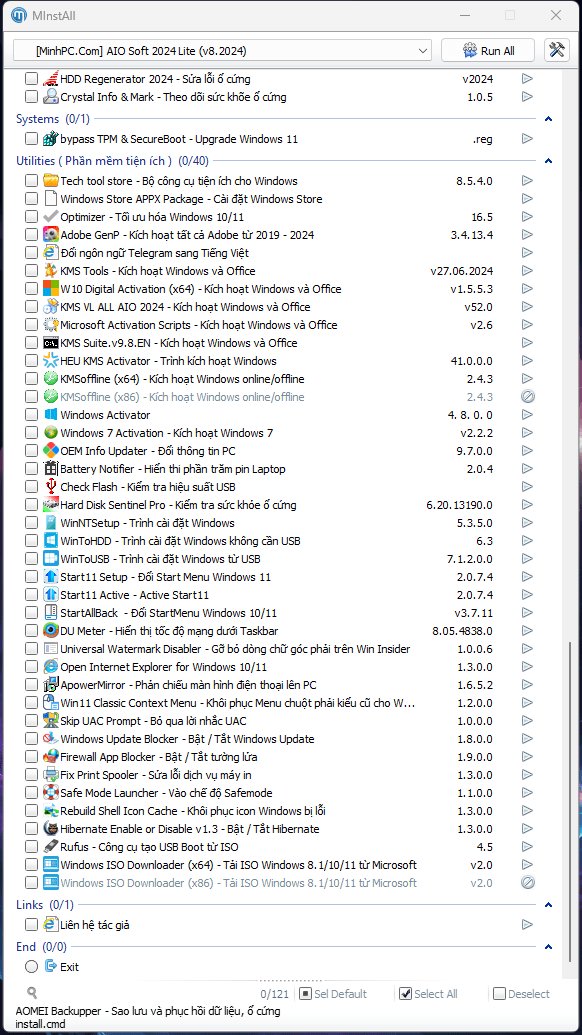Enable the WinToHDD checkbox
582x1035 pixels.
pyautogui.click(x=31, y=541)
